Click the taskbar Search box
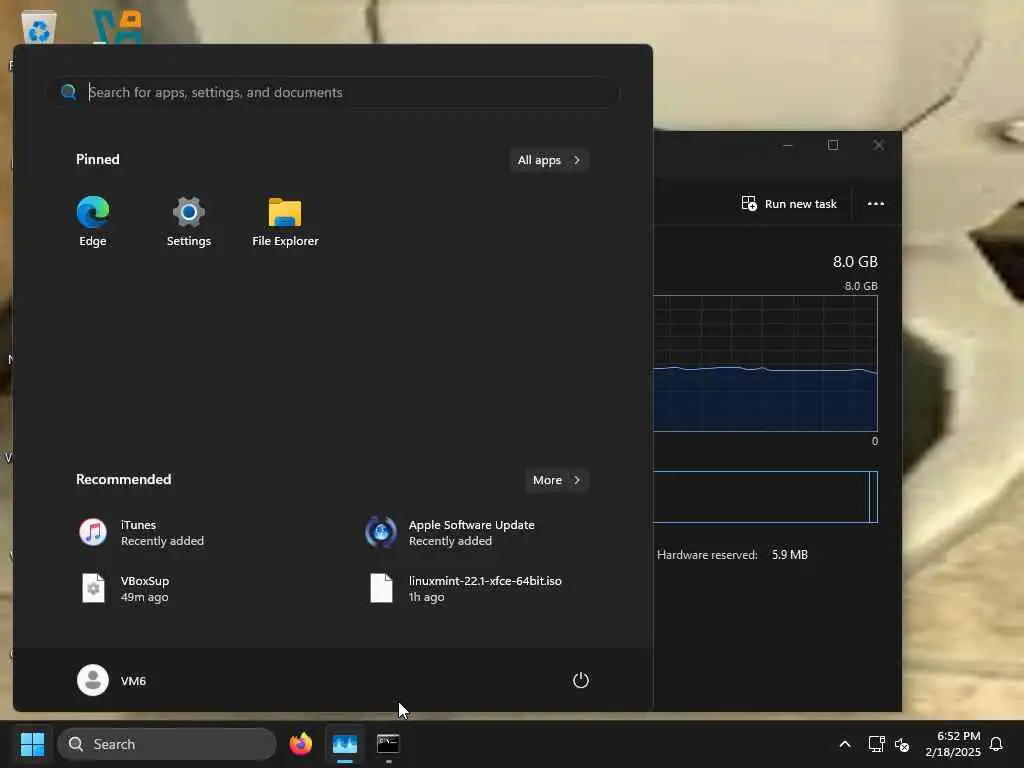 click(167, 744)
